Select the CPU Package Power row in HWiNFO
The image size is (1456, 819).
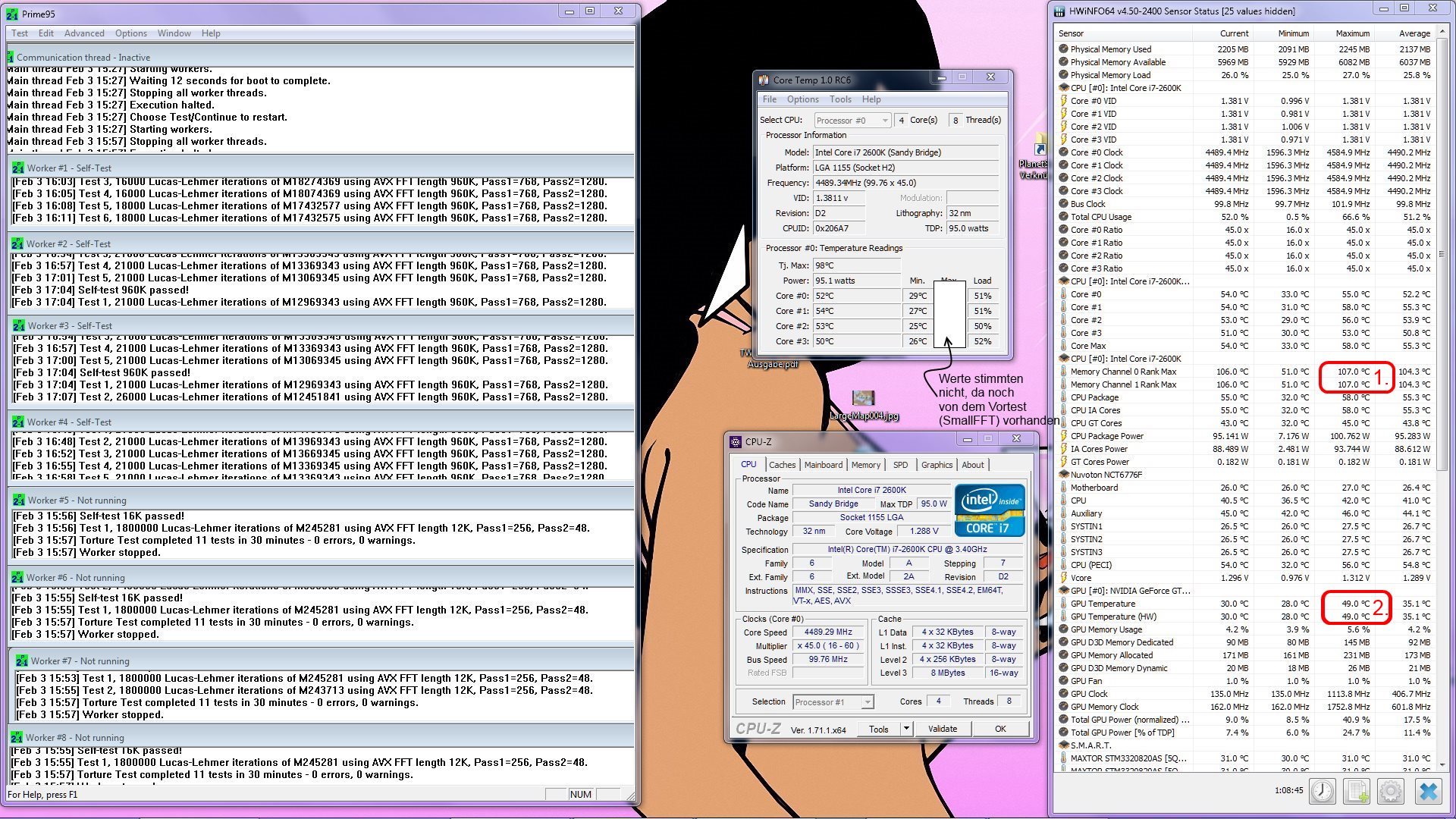pos(1244,436)
